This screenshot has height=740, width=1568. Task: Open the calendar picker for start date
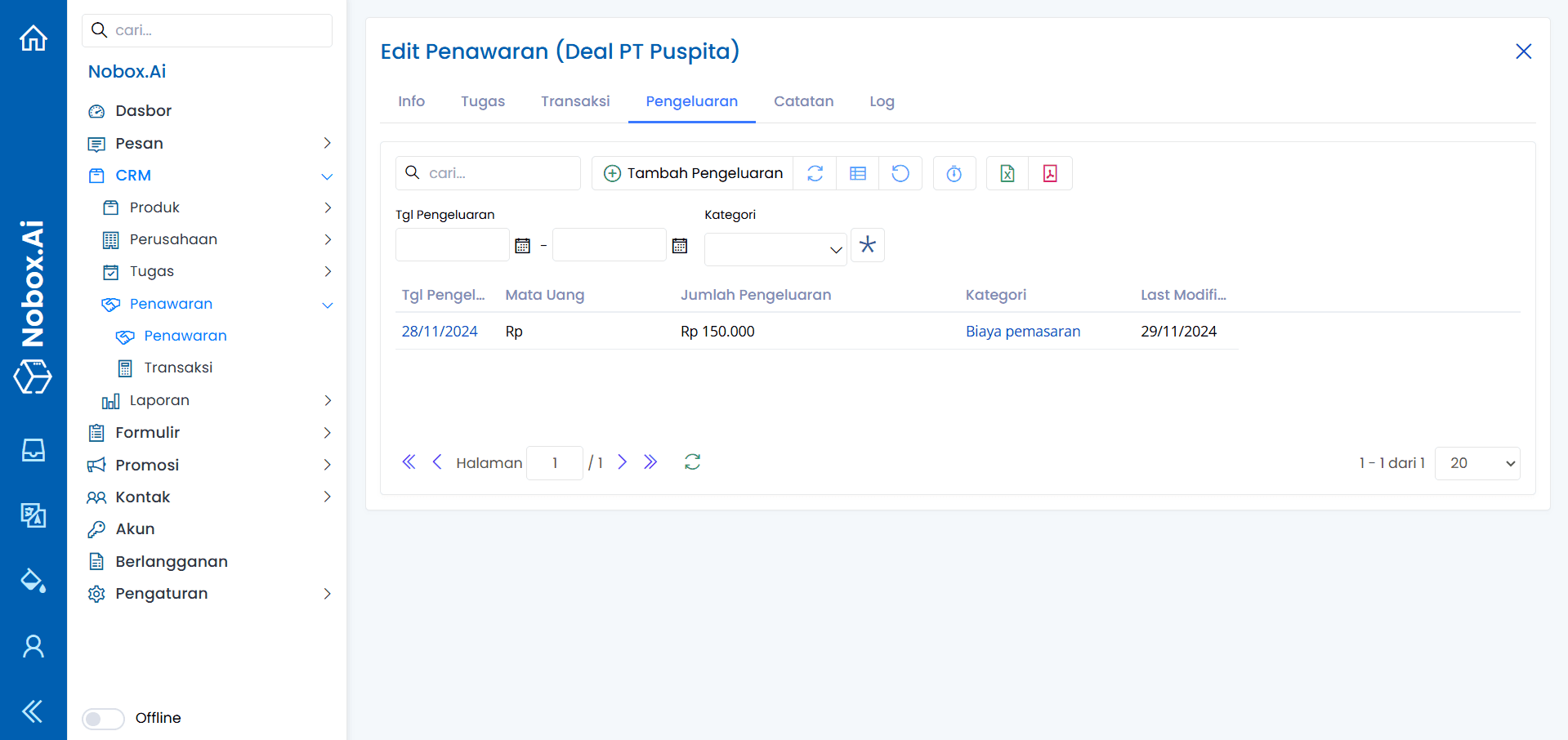click(x=522, y=244)
